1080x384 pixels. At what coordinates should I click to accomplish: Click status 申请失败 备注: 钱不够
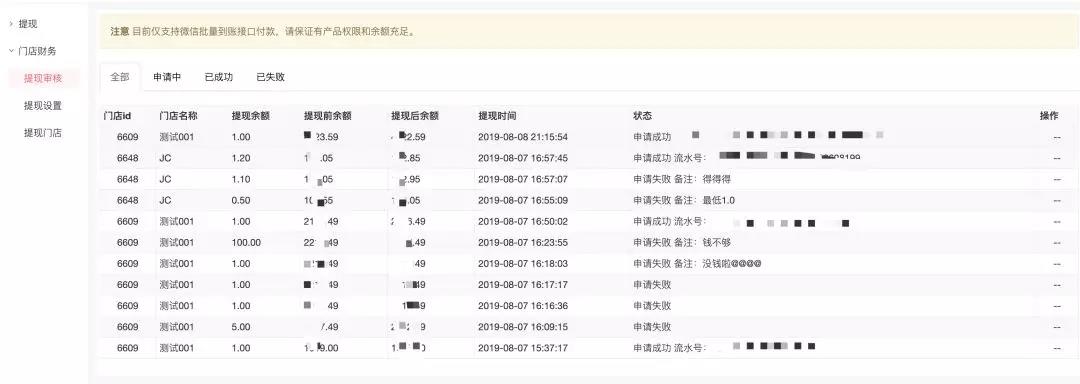682,242
